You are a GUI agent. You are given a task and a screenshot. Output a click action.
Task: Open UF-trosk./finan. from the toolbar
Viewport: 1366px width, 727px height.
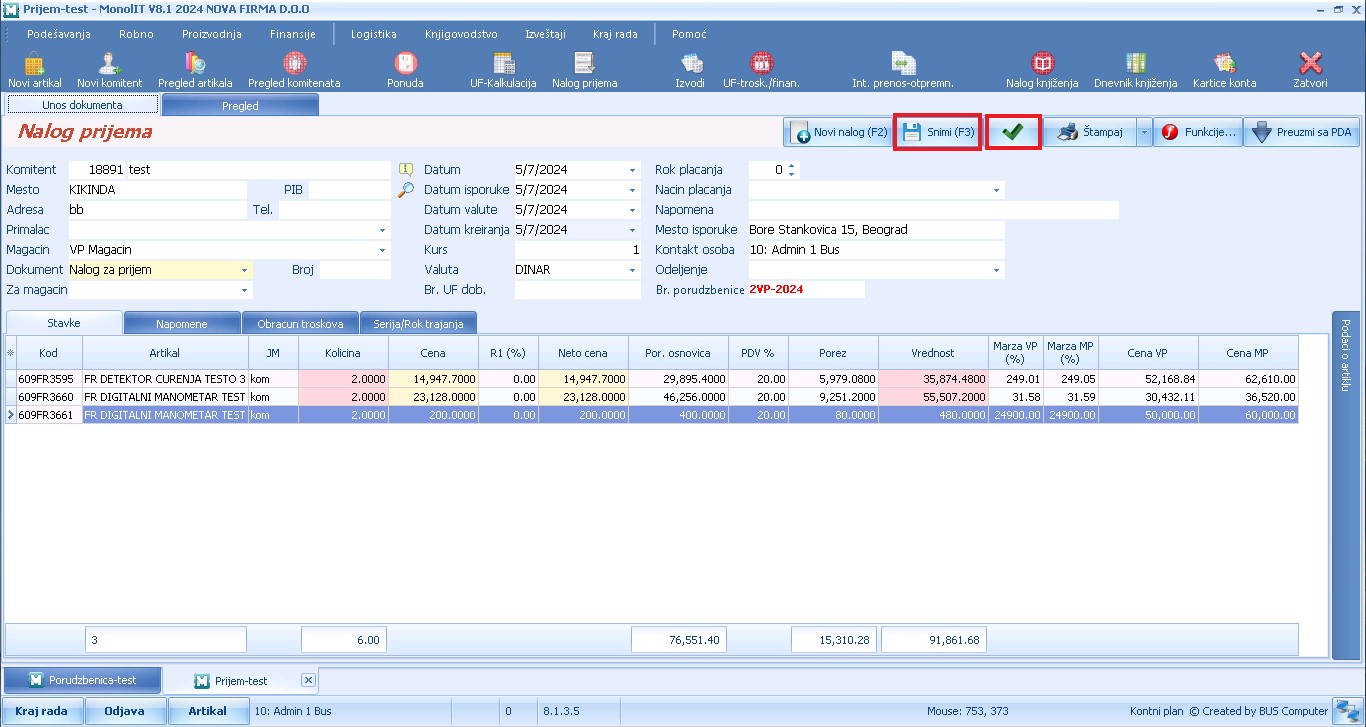click(x=761, y=70)
